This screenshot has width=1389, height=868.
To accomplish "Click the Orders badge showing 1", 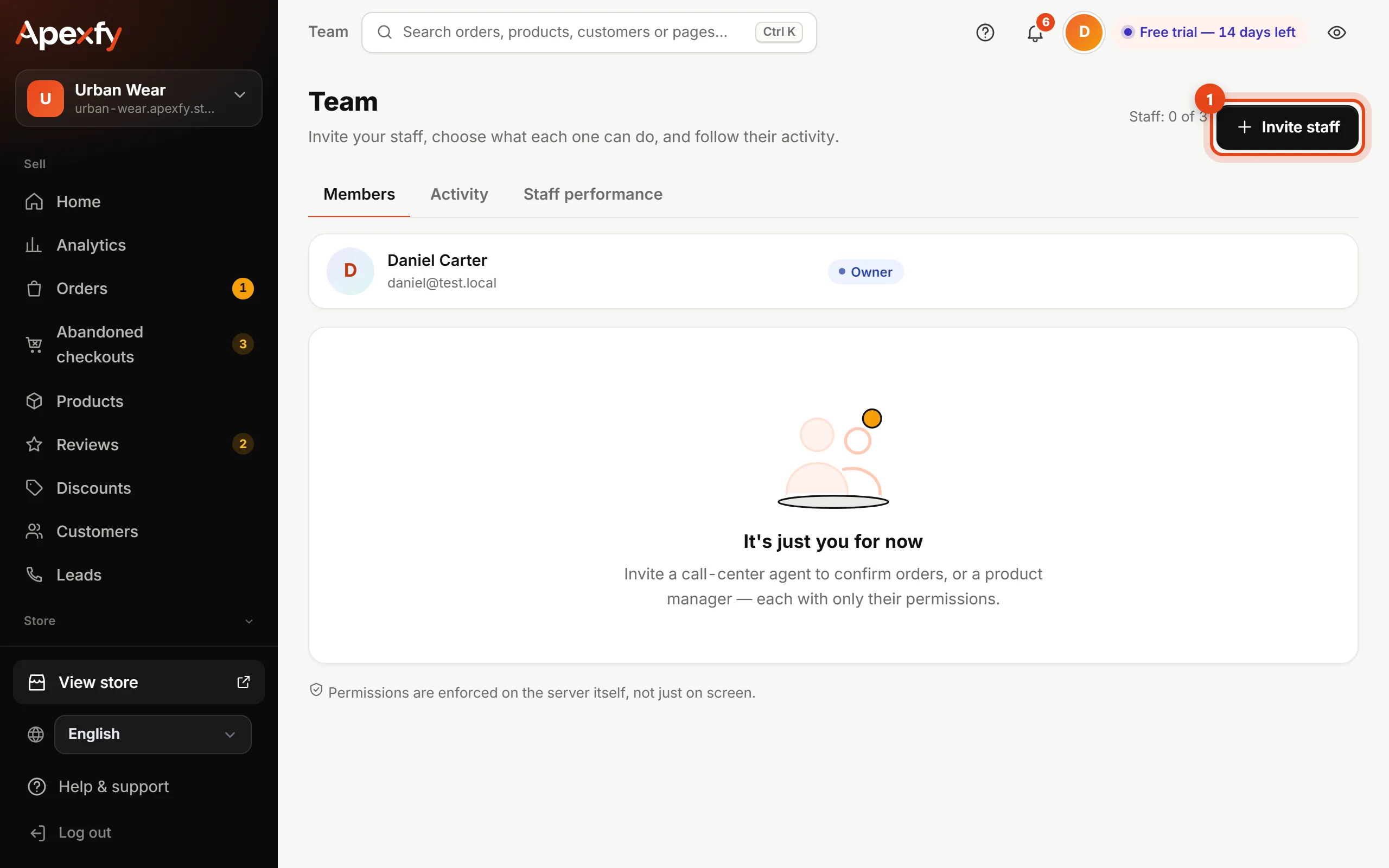I will [243, 288].
